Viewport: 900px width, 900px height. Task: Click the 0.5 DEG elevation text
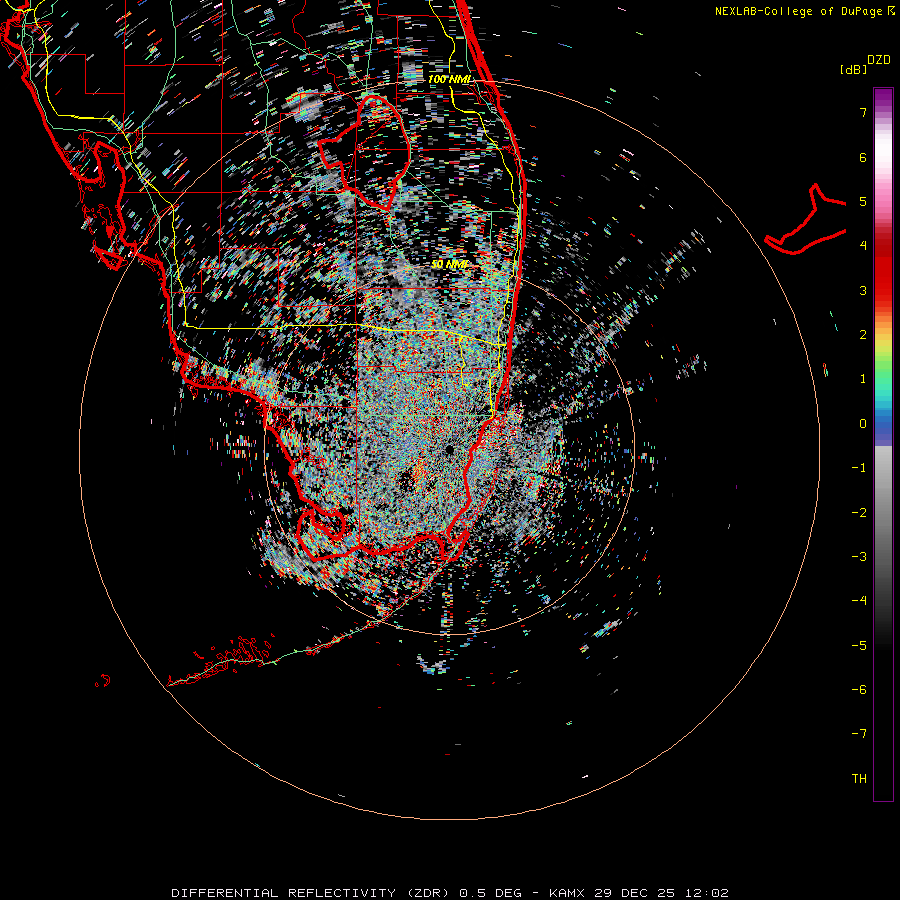pos(490,893)
